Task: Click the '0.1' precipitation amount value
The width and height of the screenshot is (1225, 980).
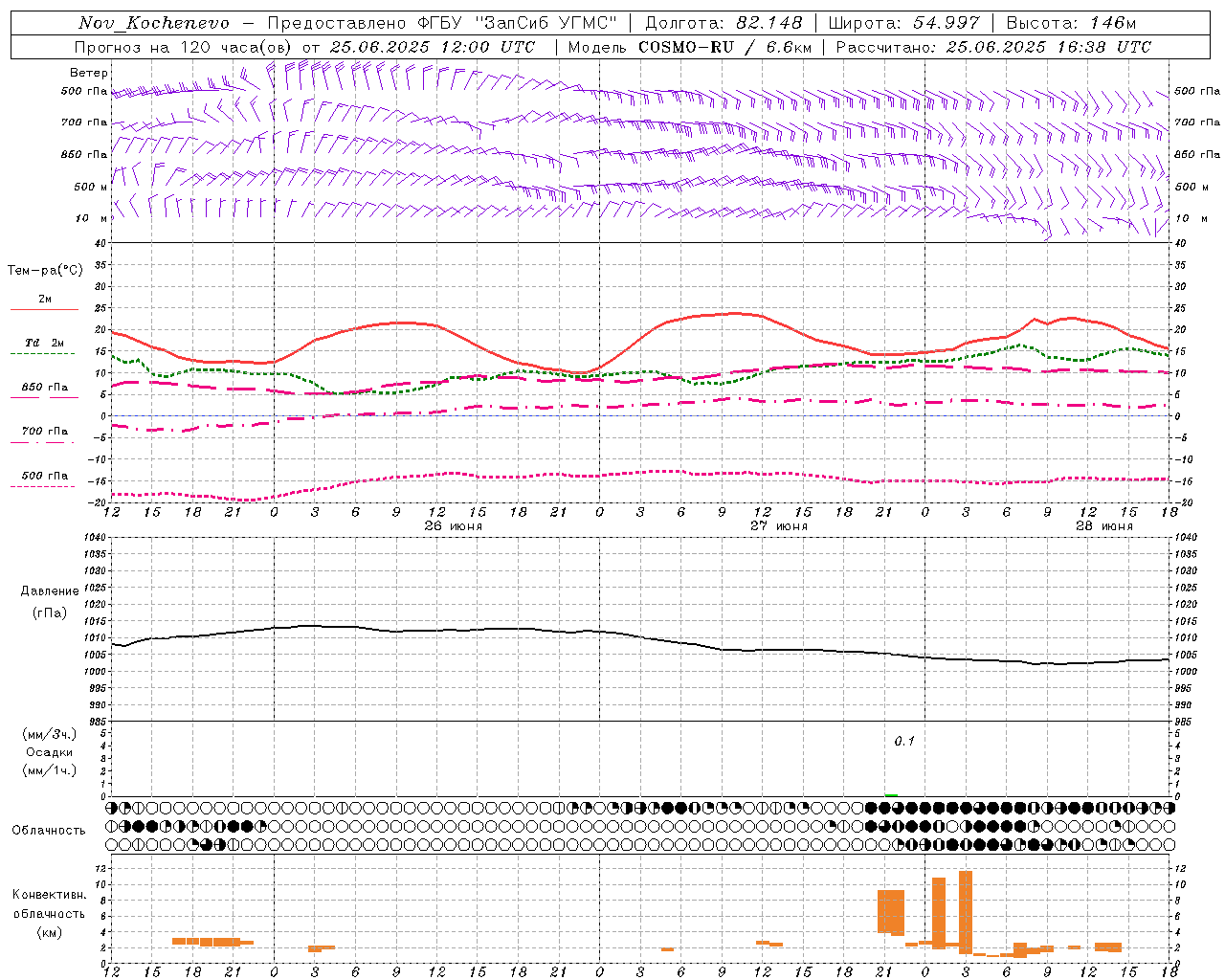Action: (904, 742)
